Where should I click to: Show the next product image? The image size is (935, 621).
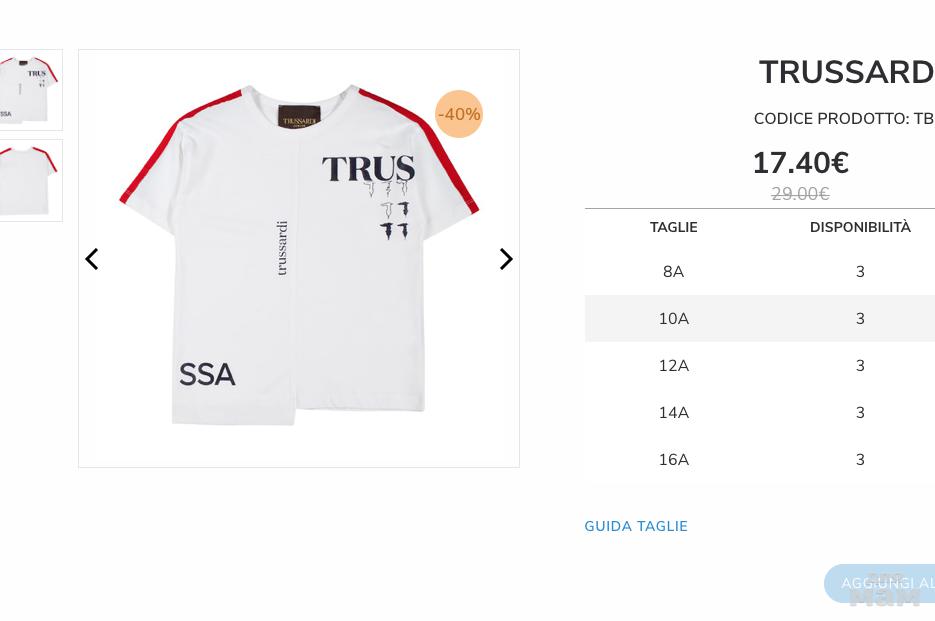pos(506,259)
